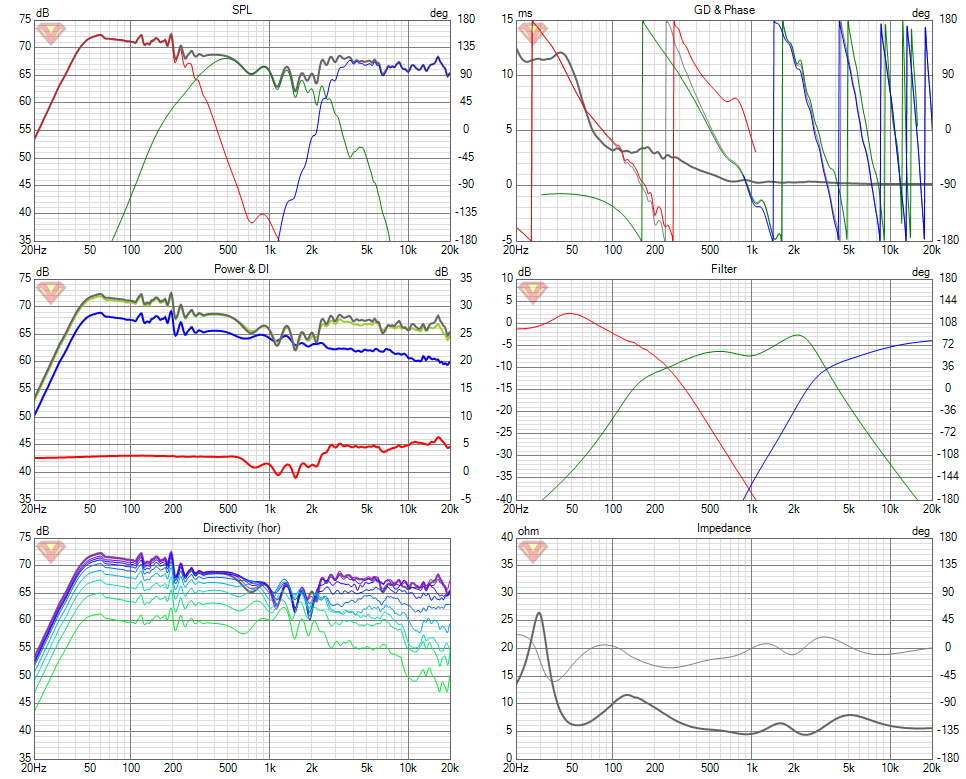Click the Power & DI chart title
This screenshot has width=966, height=779.
point(242,269)
